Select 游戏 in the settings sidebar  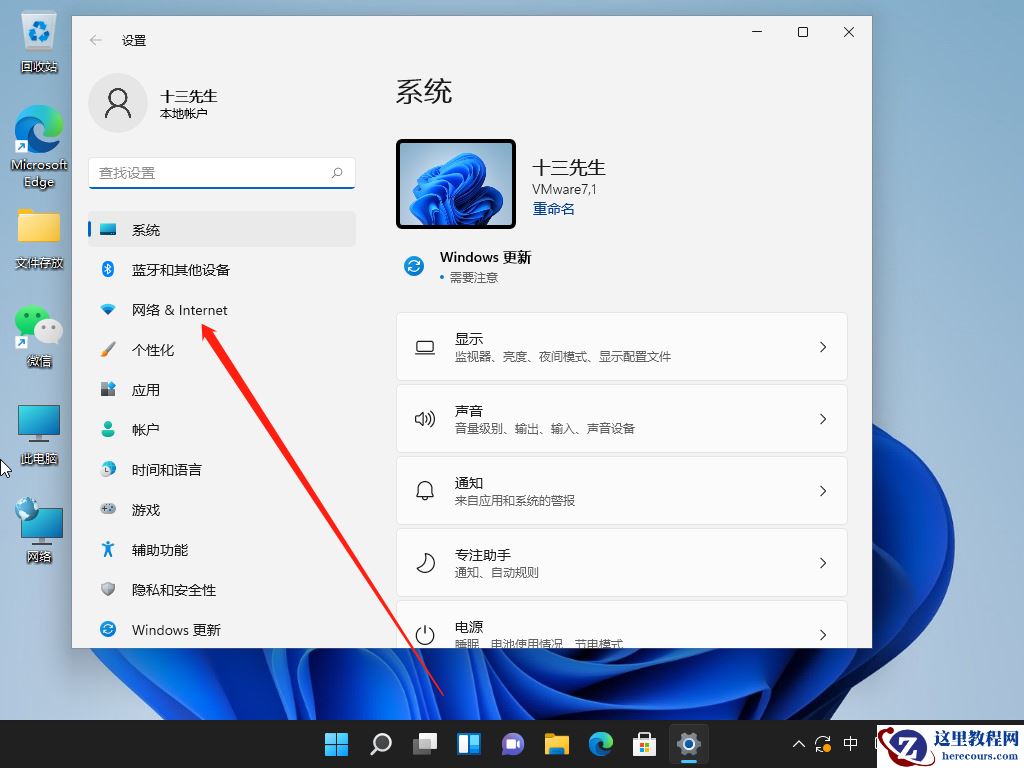147,509
